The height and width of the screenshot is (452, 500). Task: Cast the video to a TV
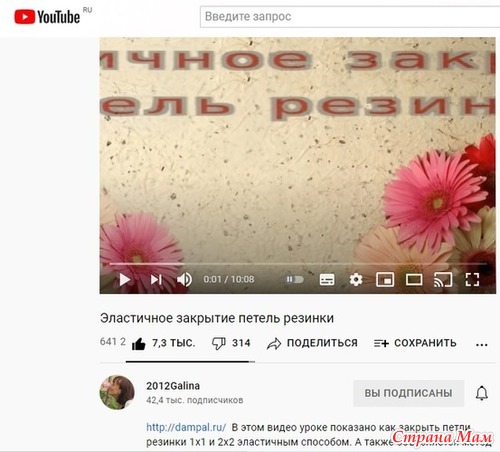pos(443,279)
